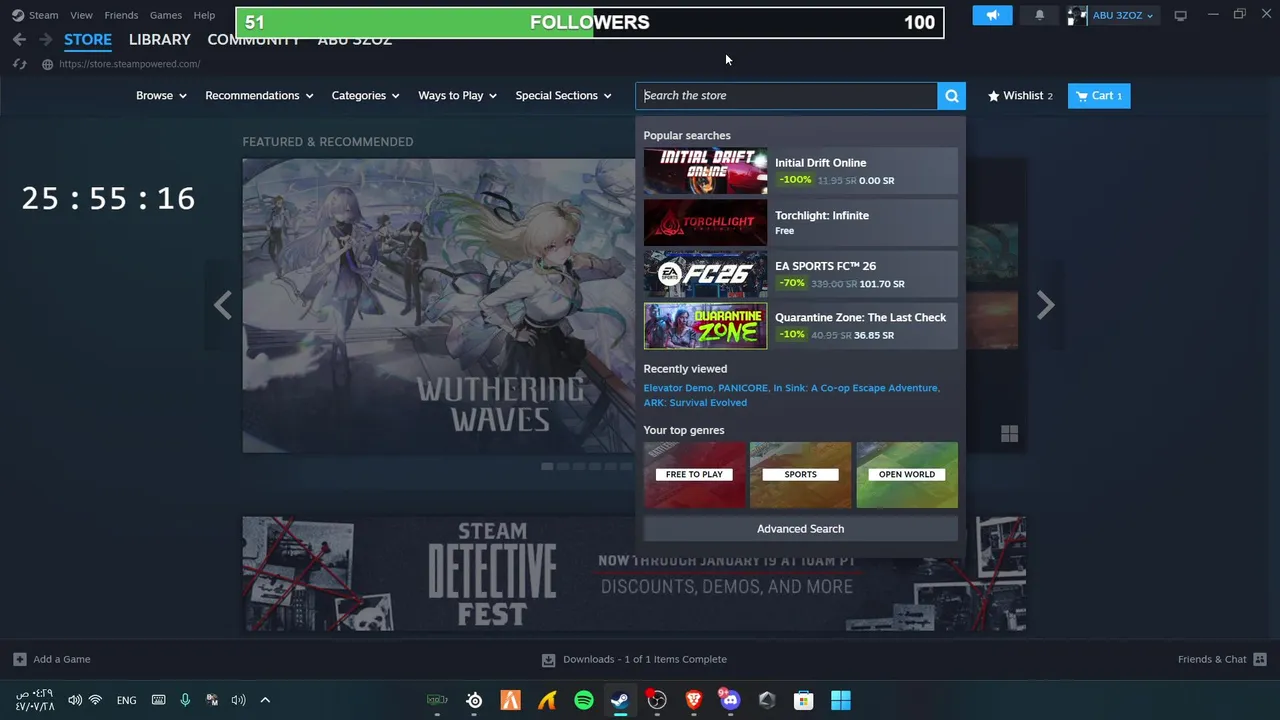Screen dimensions: 1280x720
Task: Click the first carousel page indicator
Action: 547,466
